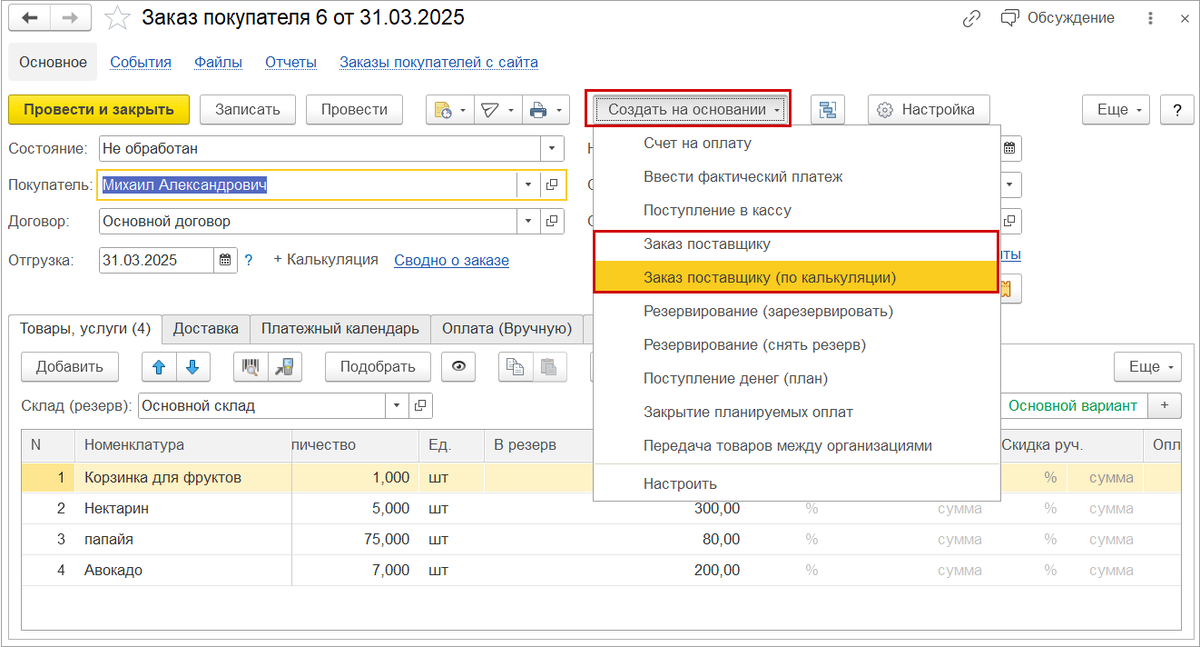
Task: Choose Поступление денег (план) menu item
Action: (x=796, y=378)
